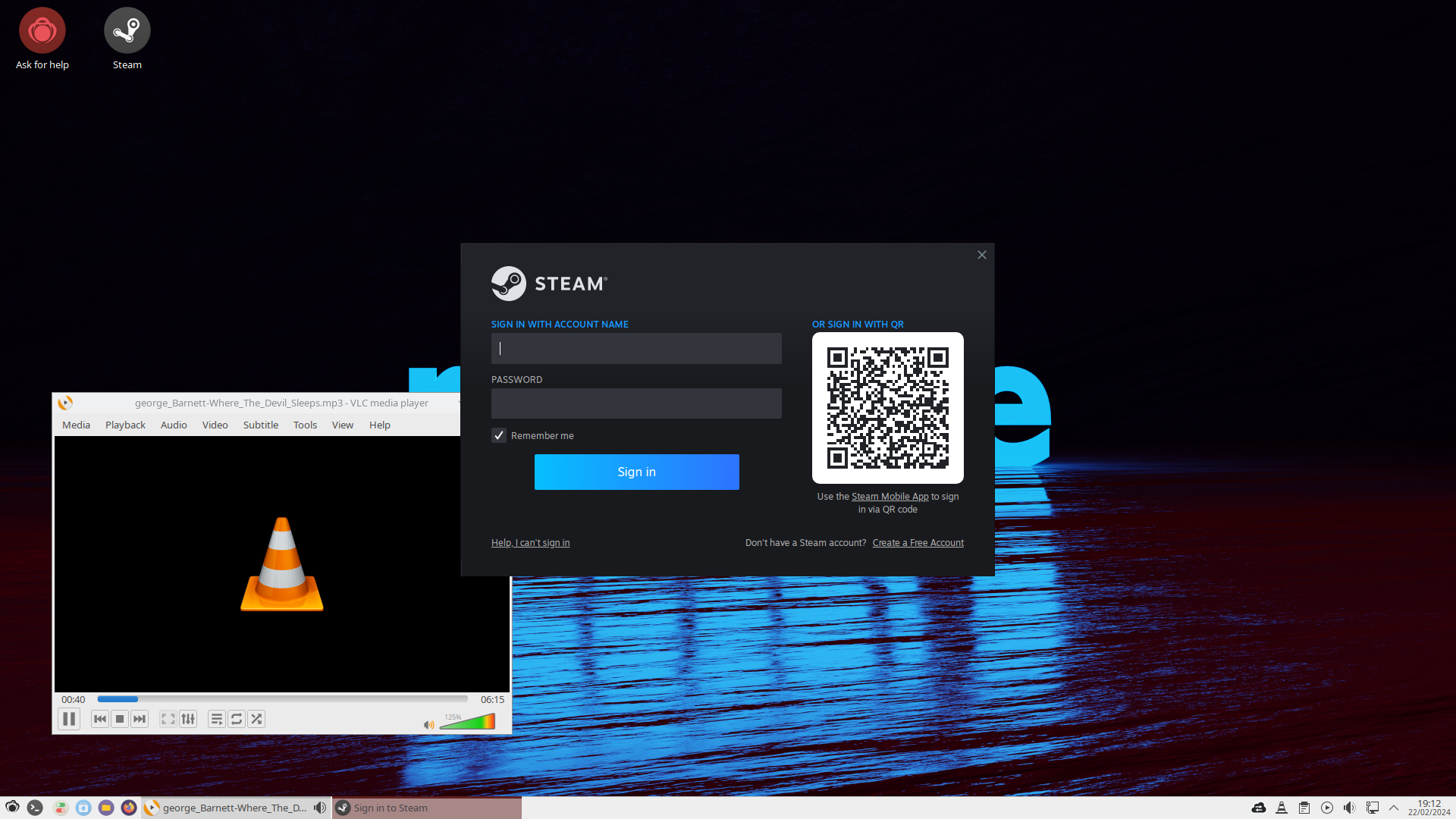
Task: Open the software store taskbar icon
Action: (83, 808)
